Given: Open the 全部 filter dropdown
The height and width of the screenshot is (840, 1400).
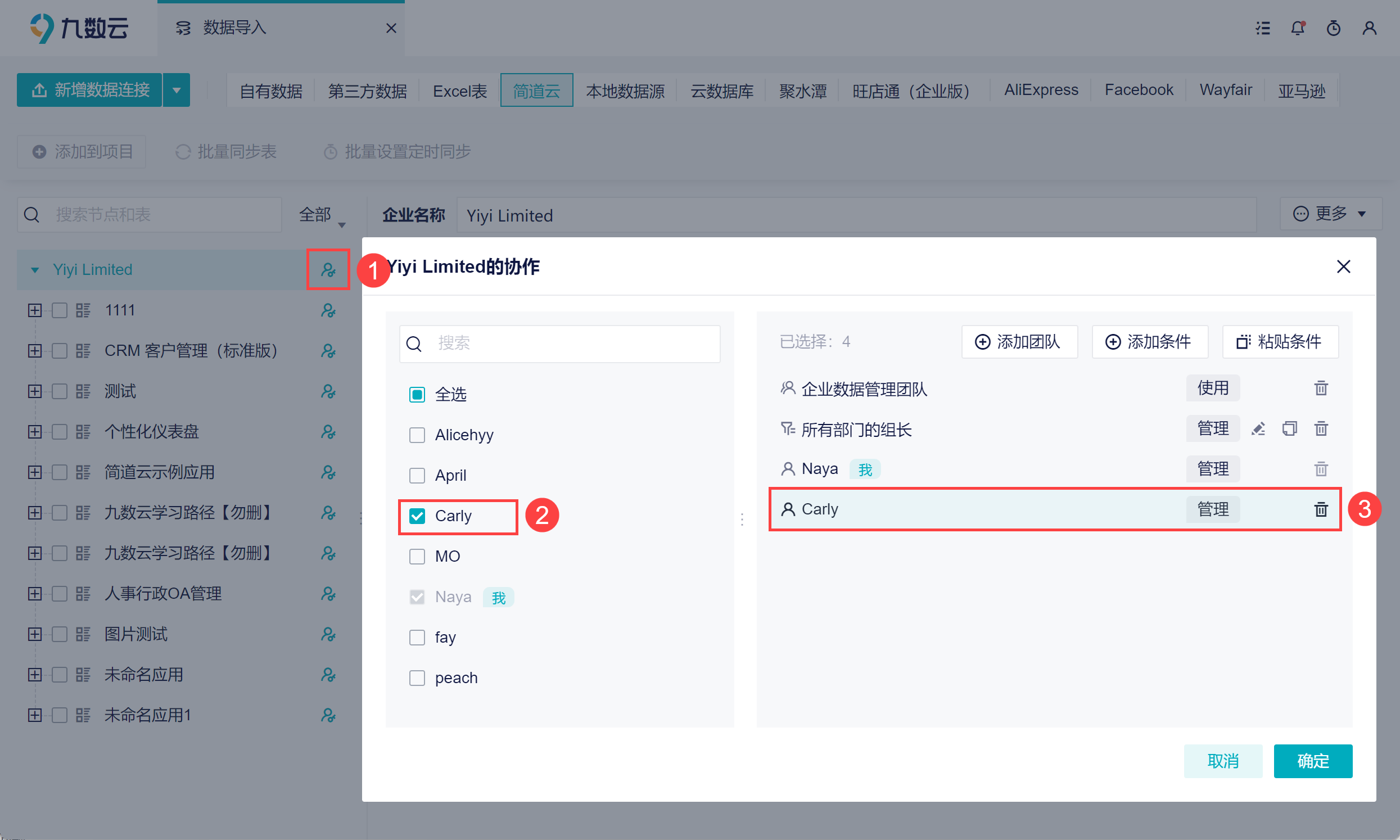Looking at the screenshot, I should [x=322, y=215].
